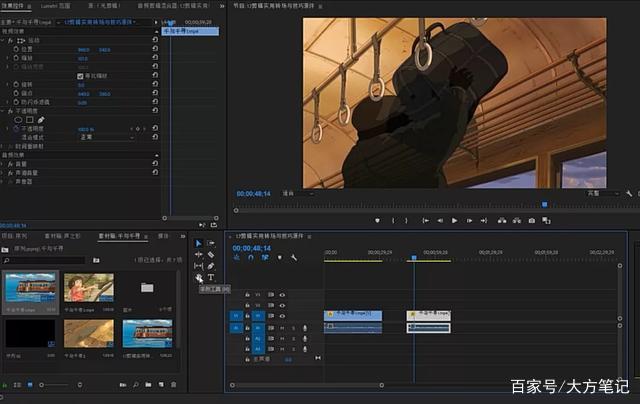The image size is (640, 404).
Task: Select the Type (T) tool
Action: tap(211, 277)
